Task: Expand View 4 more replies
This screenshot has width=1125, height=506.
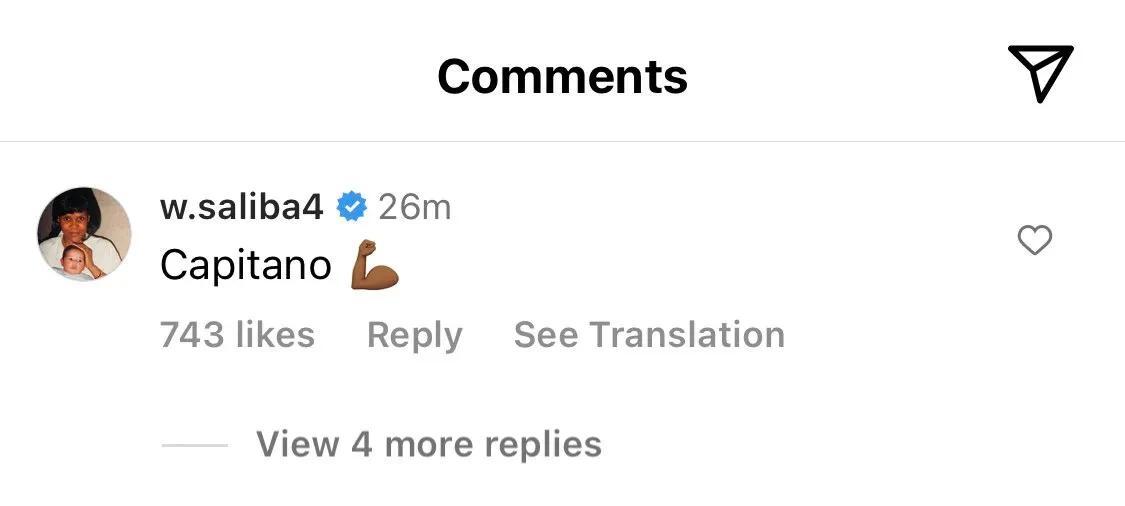Action: (428, 444)
